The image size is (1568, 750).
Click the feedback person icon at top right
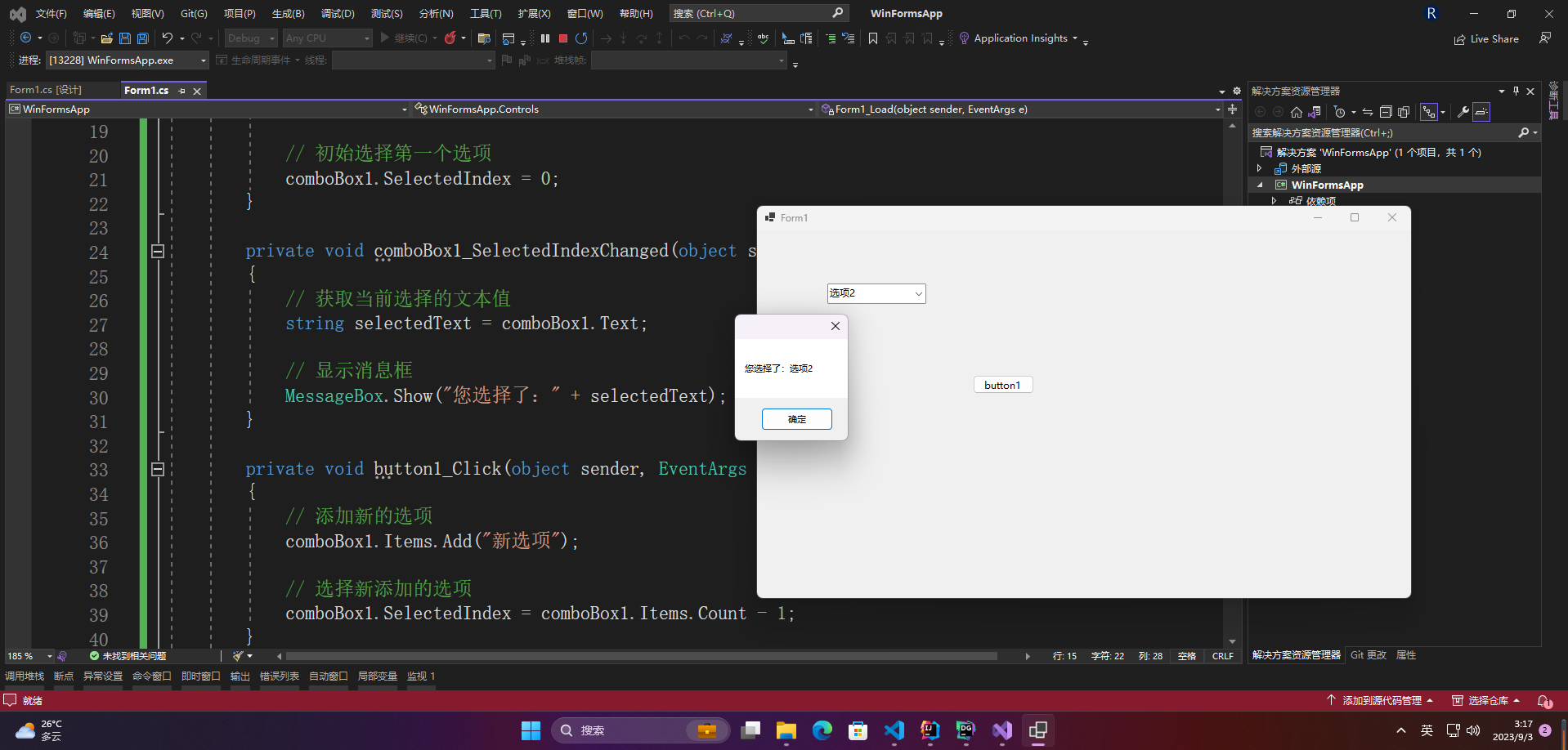(x=1545, y=38)
